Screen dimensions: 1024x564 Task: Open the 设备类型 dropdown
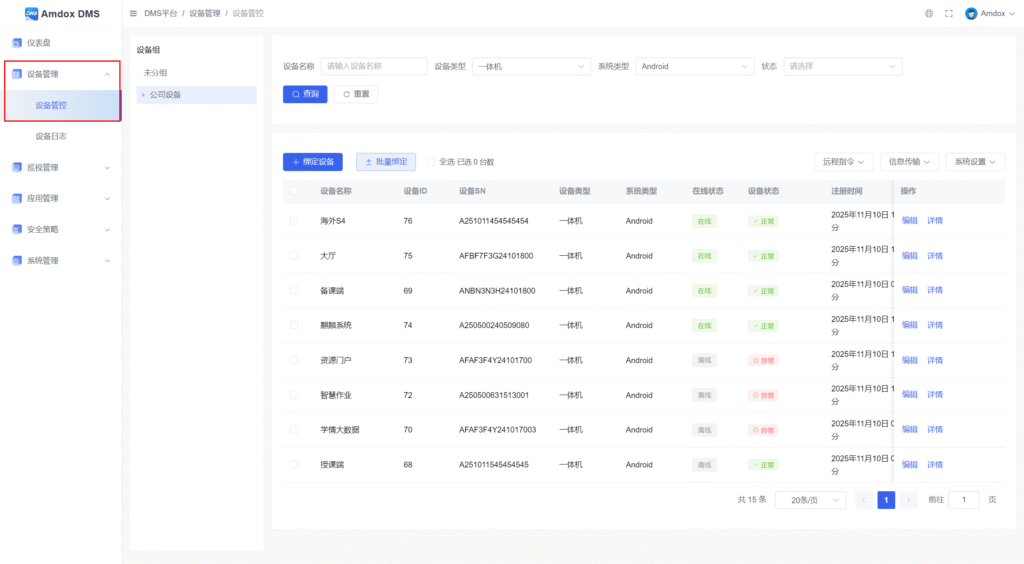pyautogui.click(x=532, y=66)
